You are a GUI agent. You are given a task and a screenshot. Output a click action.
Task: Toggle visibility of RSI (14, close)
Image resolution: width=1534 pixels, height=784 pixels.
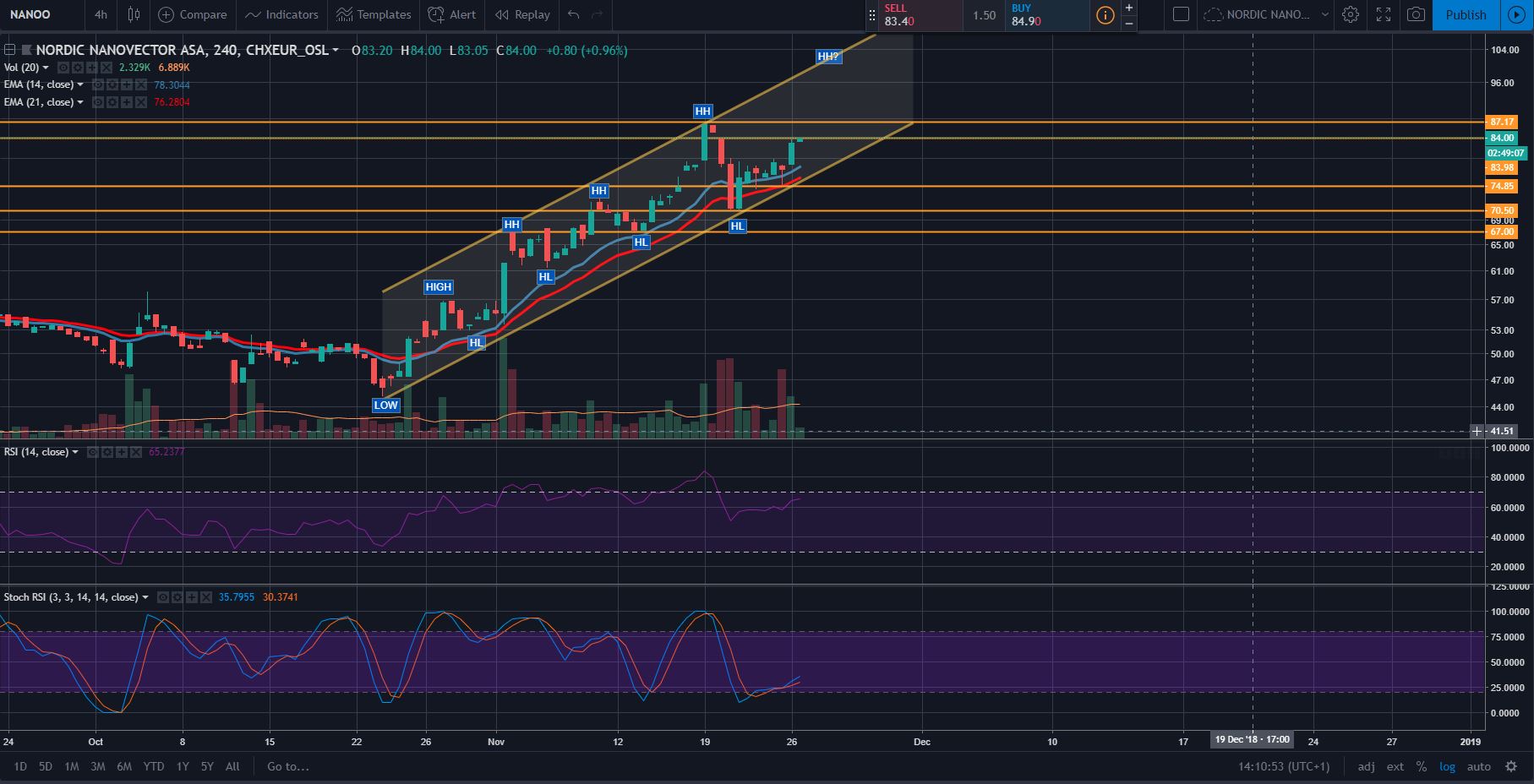tap(93, 452)
